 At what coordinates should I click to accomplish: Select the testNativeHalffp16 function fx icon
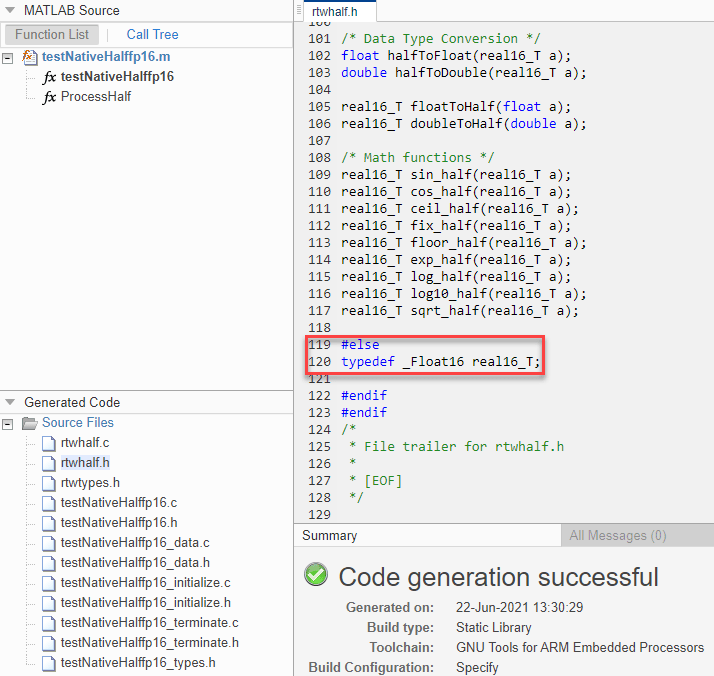pos(49,77)
